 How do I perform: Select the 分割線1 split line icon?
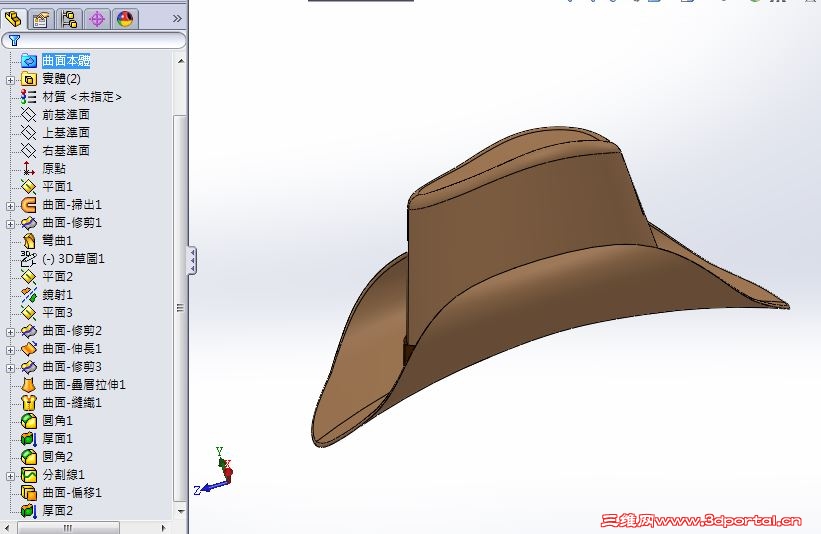pos(28,475)
